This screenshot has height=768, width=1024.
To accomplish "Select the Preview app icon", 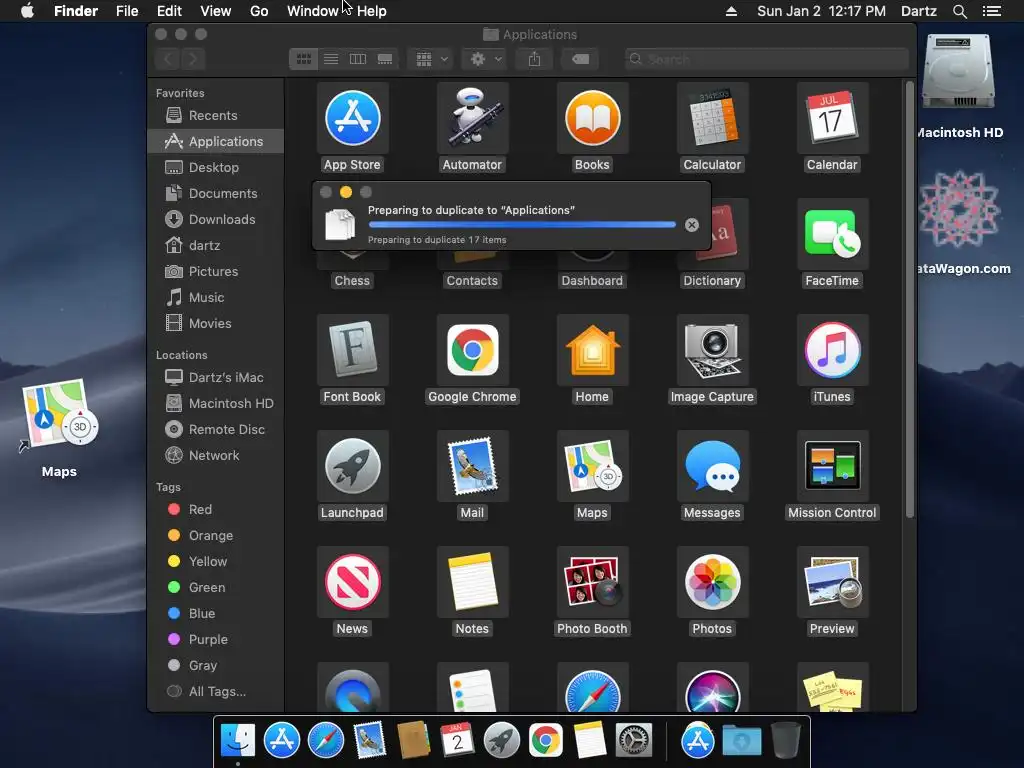I will point(832,581).
